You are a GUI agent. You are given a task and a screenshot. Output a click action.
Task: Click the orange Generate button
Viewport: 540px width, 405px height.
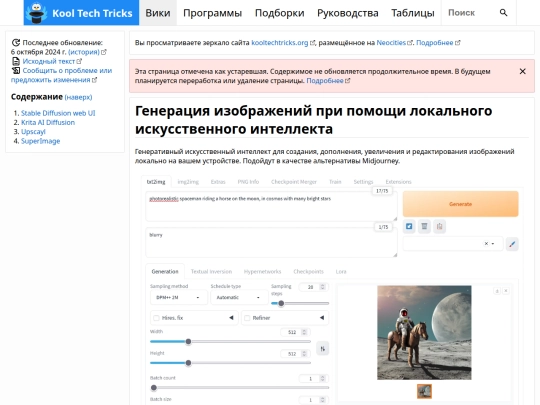[x=460, y=204]
